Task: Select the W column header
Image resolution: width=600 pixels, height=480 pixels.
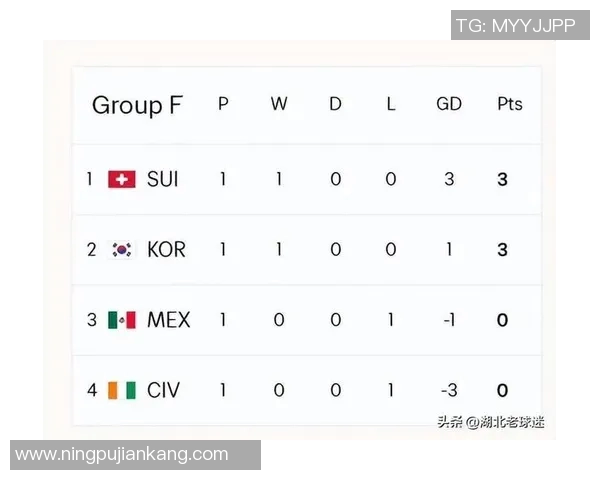Action: tap(279, 104)
